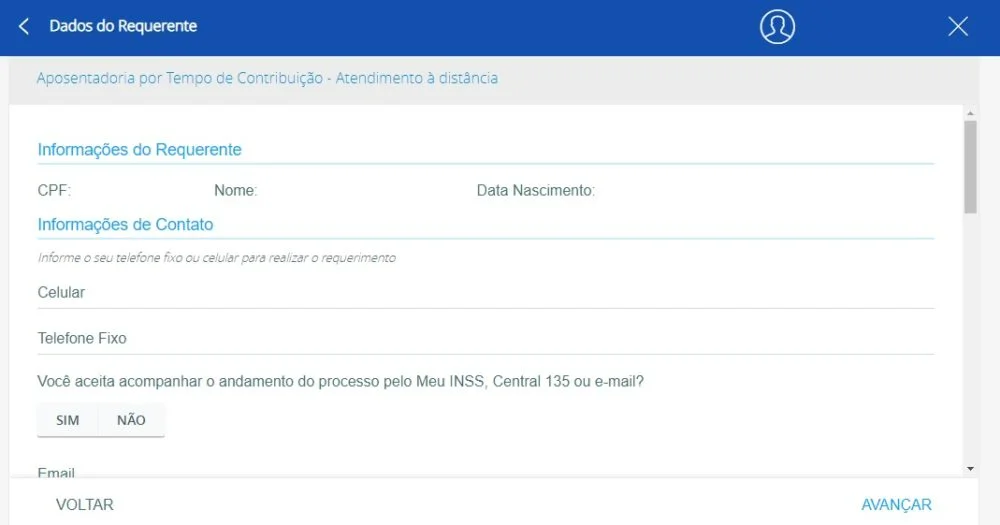
Task: Click the Telefone Fixo input field
Action: click(x=486, y=339)
